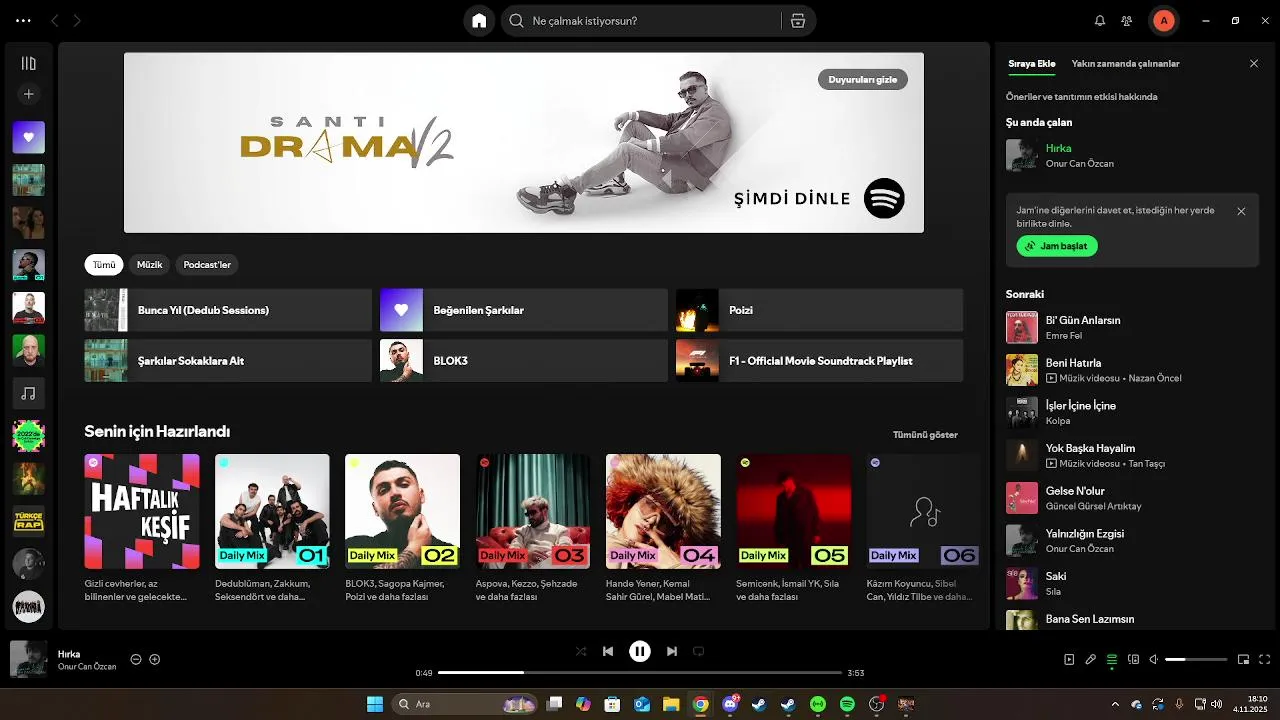Select the Tümü filter chip
The width and height of the screenshot is (1280, 720).
point(104,265)
